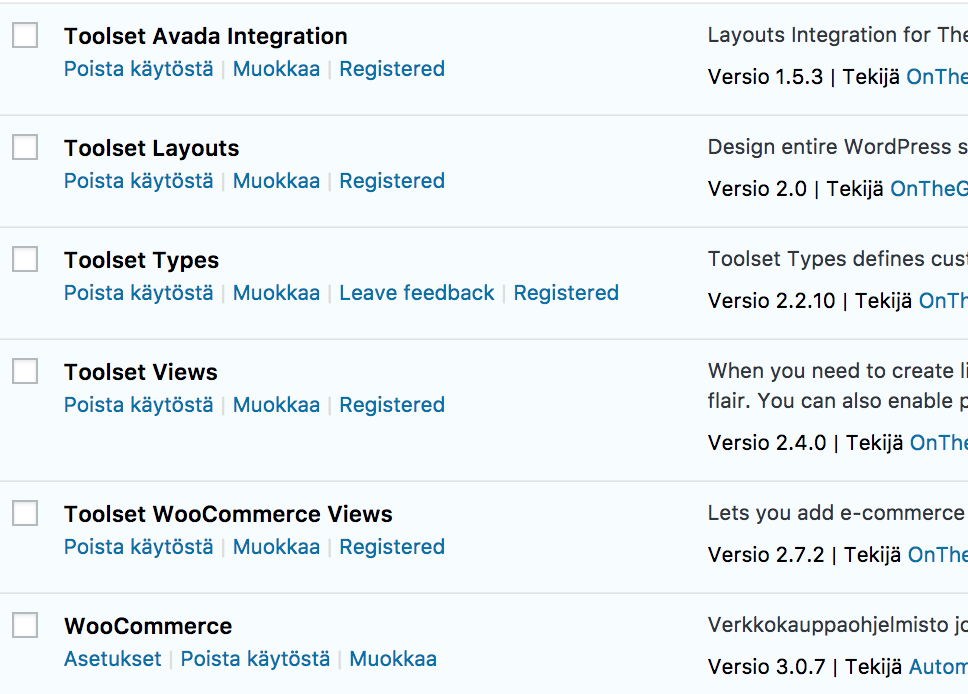Open Muokkaa for Toolset Layouts
This screenshot has width=968, height=694.
(x=276, y=181)
